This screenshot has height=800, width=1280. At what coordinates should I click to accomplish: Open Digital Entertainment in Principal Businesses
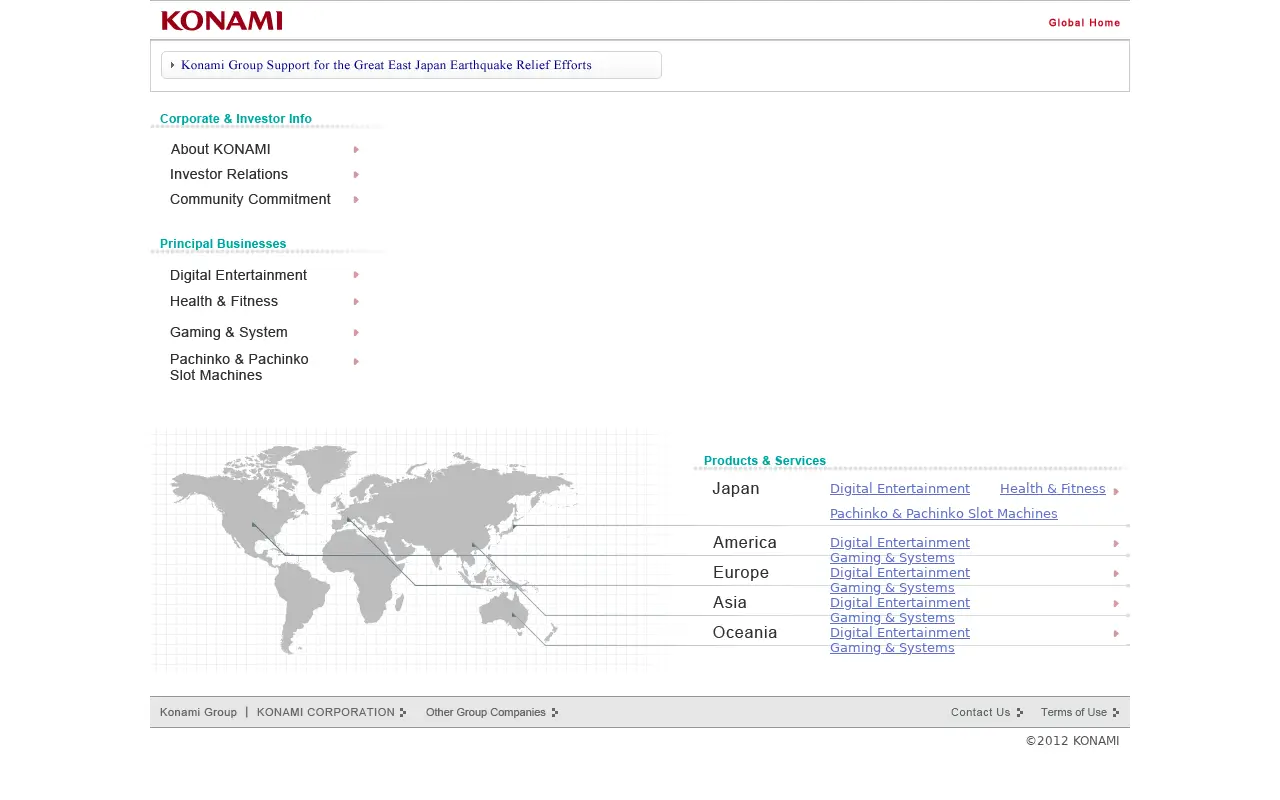tap(238, 275)
